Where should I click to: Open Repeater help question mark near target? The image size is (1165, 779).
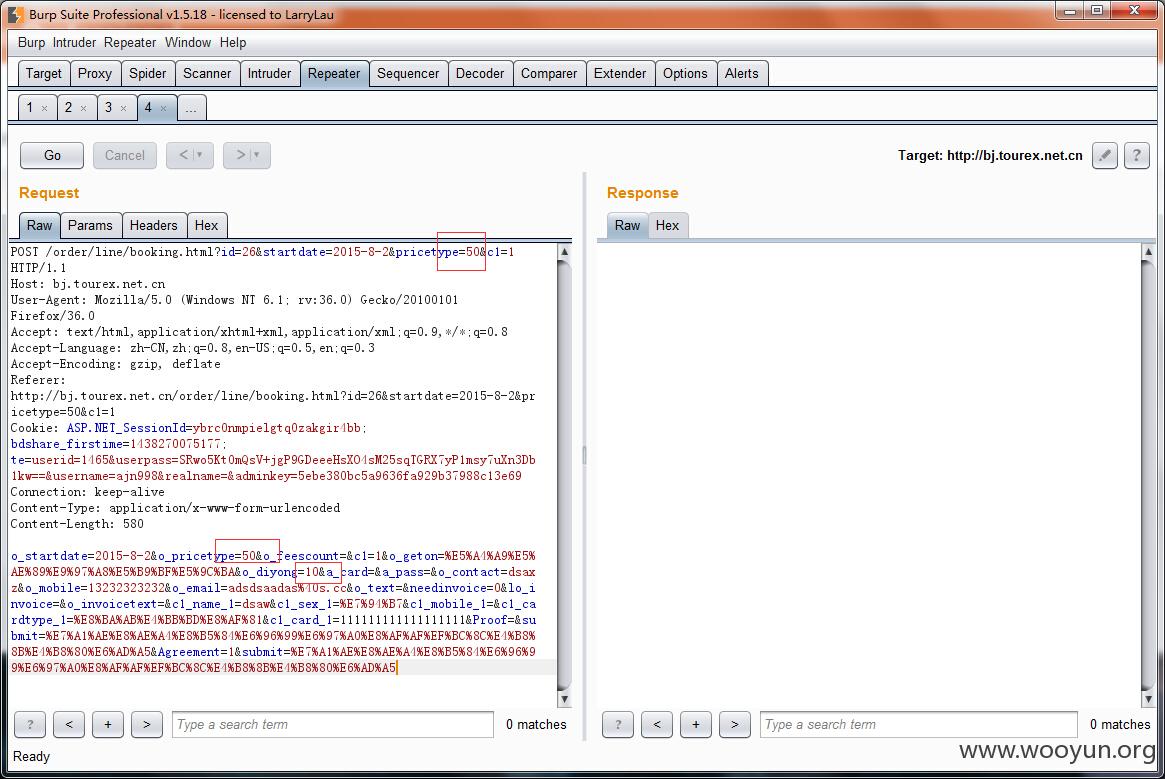1137,155
